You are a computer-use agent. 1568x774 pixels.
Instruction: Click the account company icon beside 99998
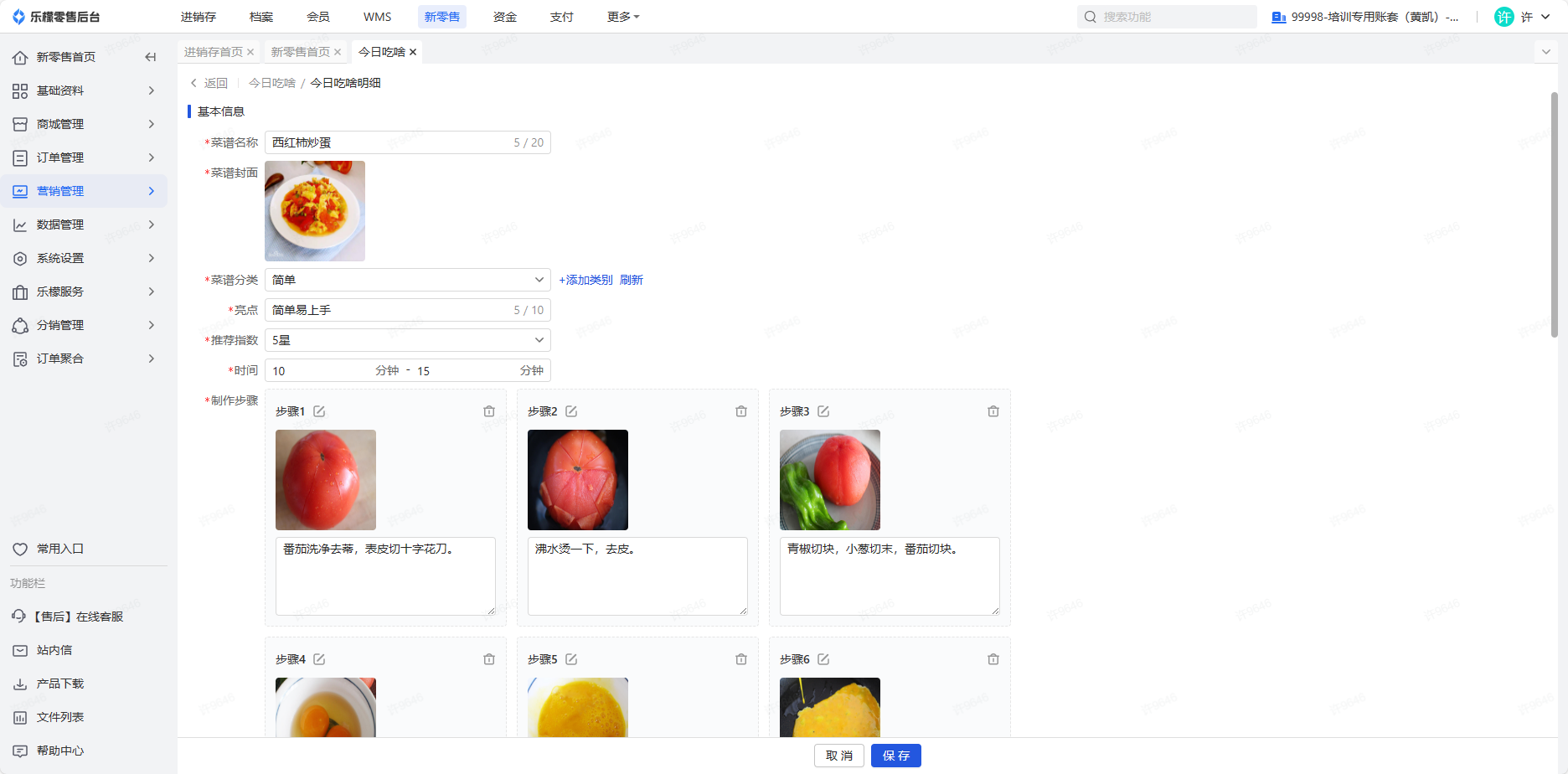click(x=1279, y=17)
